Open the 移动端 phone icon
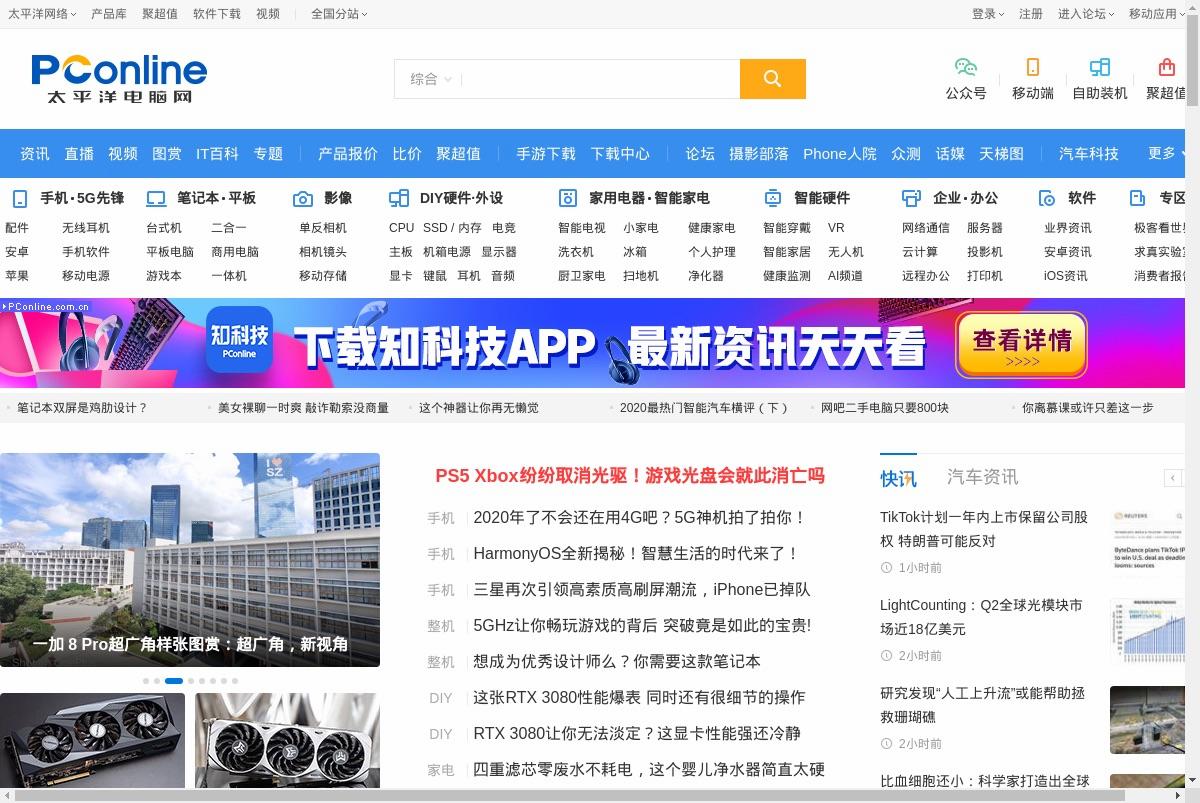Screen dimensions: 1200x803 click(x=1033, y=67)
